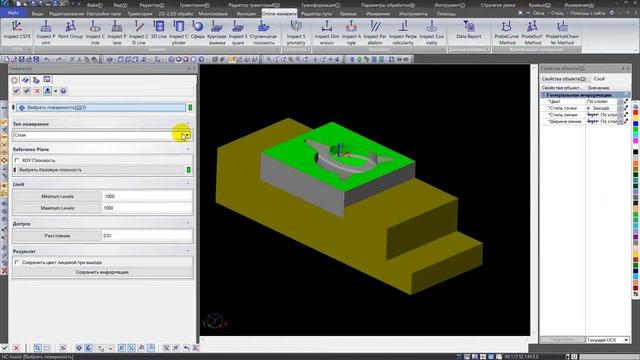The height and width of the screenshot is (360, 640).
Task: Click the undo arrow in quick toolbar
Action: coord(47,60)
